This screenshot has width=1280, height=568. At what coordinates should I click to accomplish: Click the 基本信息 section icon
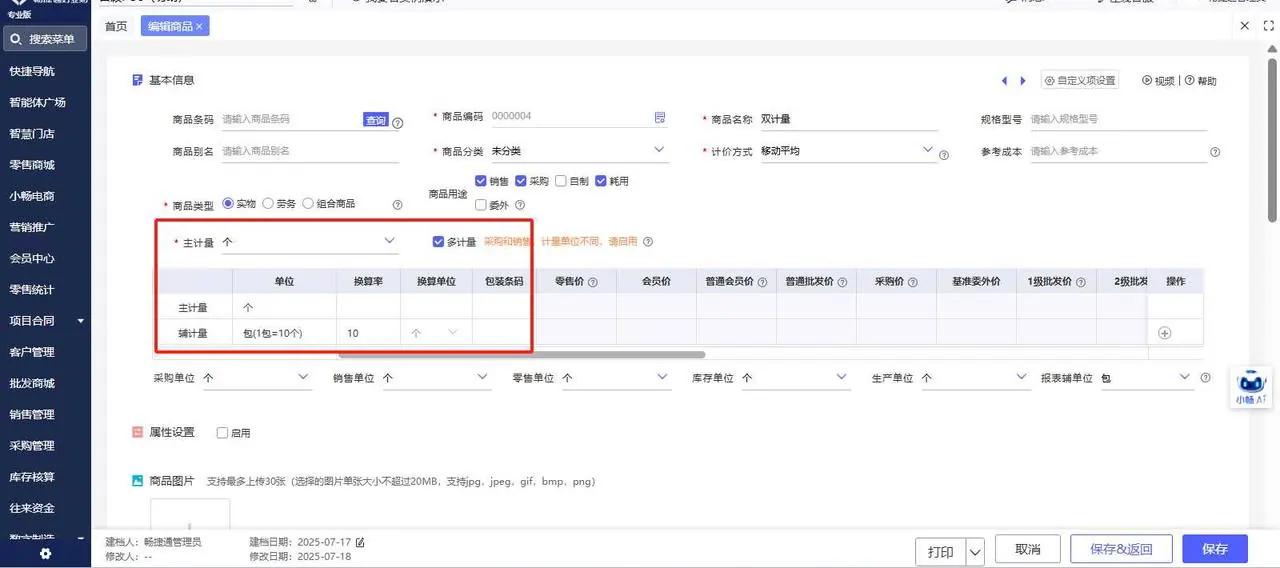pyautogui.click(x=137, y=80)
